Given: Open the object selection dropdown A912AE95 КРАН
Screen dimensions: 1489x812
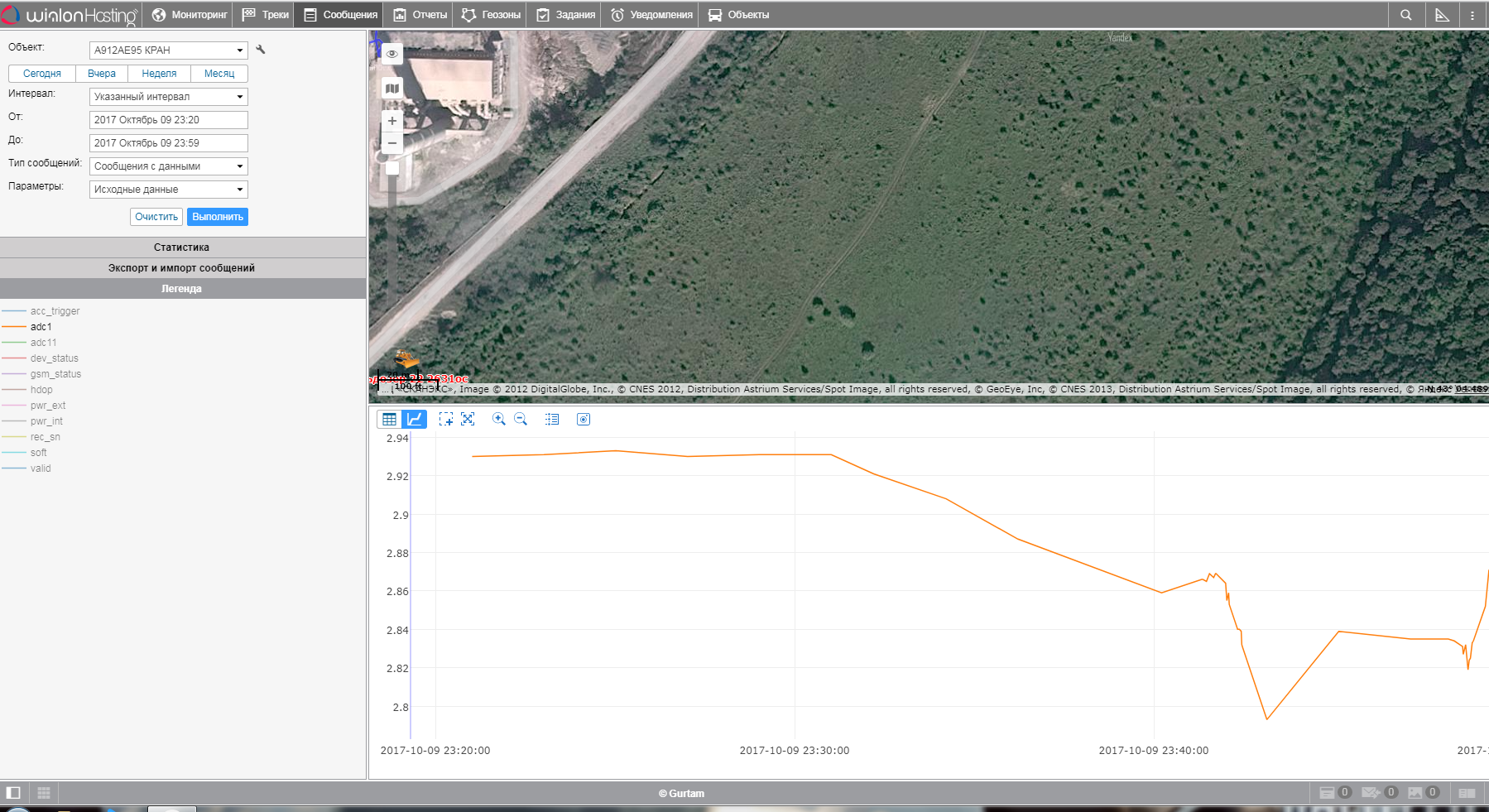Looking at the screenshot, I should coord(168,50).
